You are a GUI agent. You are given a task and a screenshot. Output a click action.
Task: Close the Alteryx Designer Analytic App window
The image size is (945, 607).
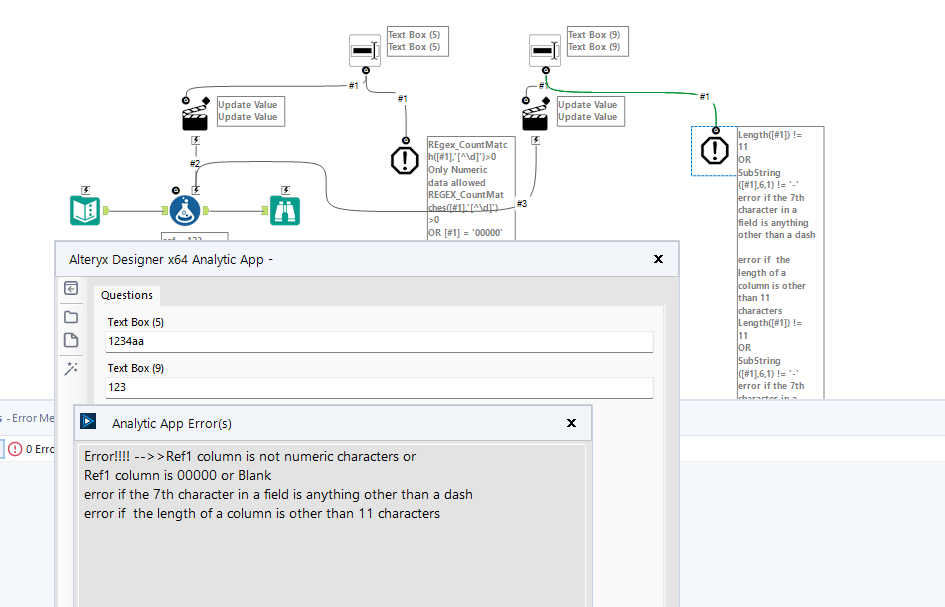coord(658,259)
